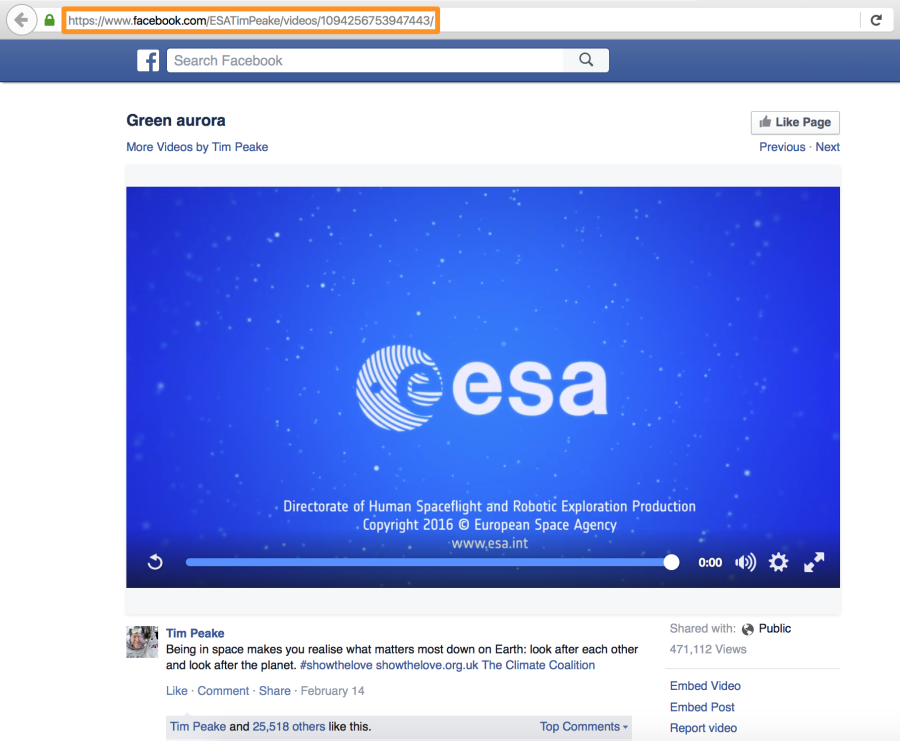
Task: Click the Facebook logo icon
Action: coord(148,60)
